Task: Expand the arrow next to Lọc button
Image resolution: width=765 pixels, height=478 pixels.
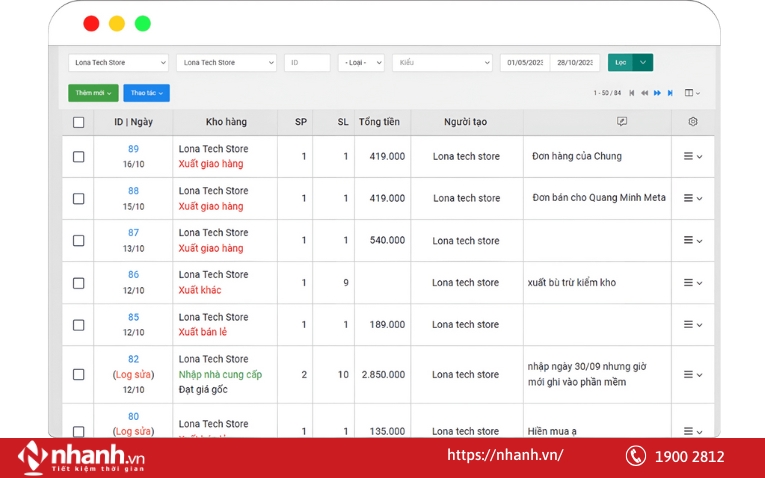Action: click(x=643, y=62)
